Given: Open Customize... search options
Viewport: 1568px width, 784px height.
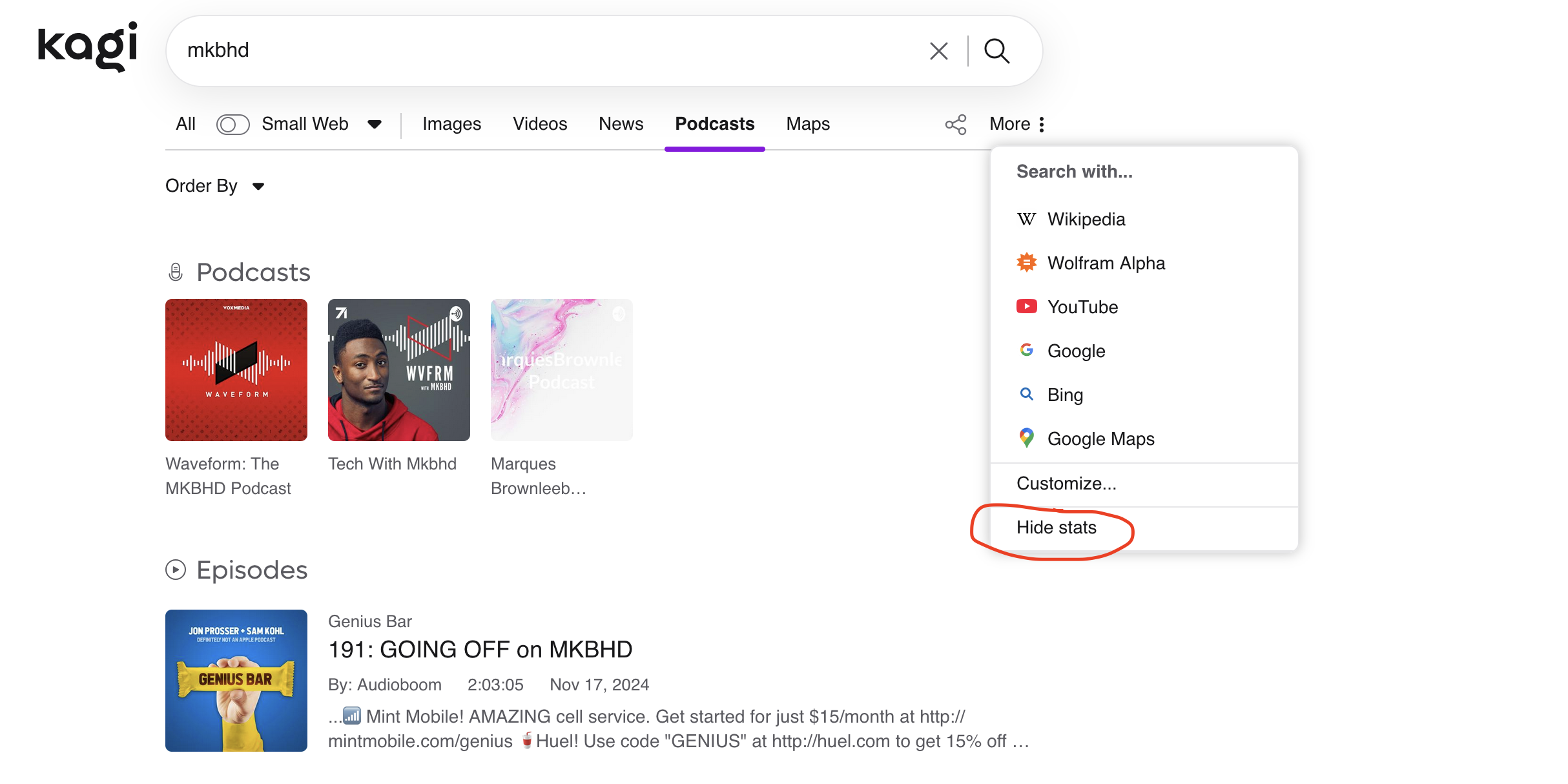Looking at the screenshot, I should click(x=1066, y=484).
